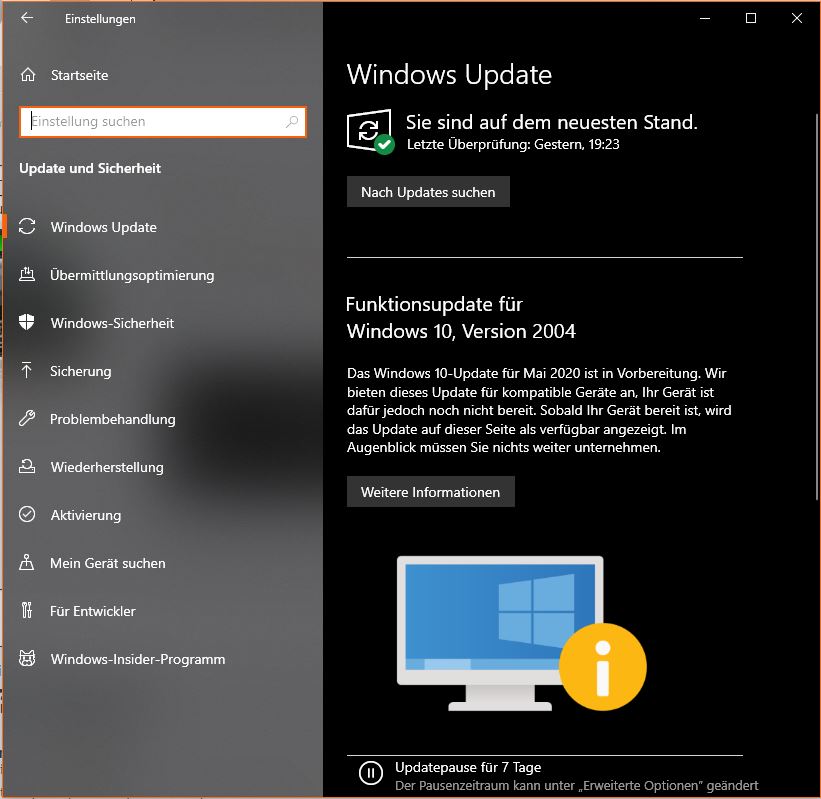The height and width of the screenshot is (799, 821).
Task: Open the Problembehandlung page
Action: point(113,419)
